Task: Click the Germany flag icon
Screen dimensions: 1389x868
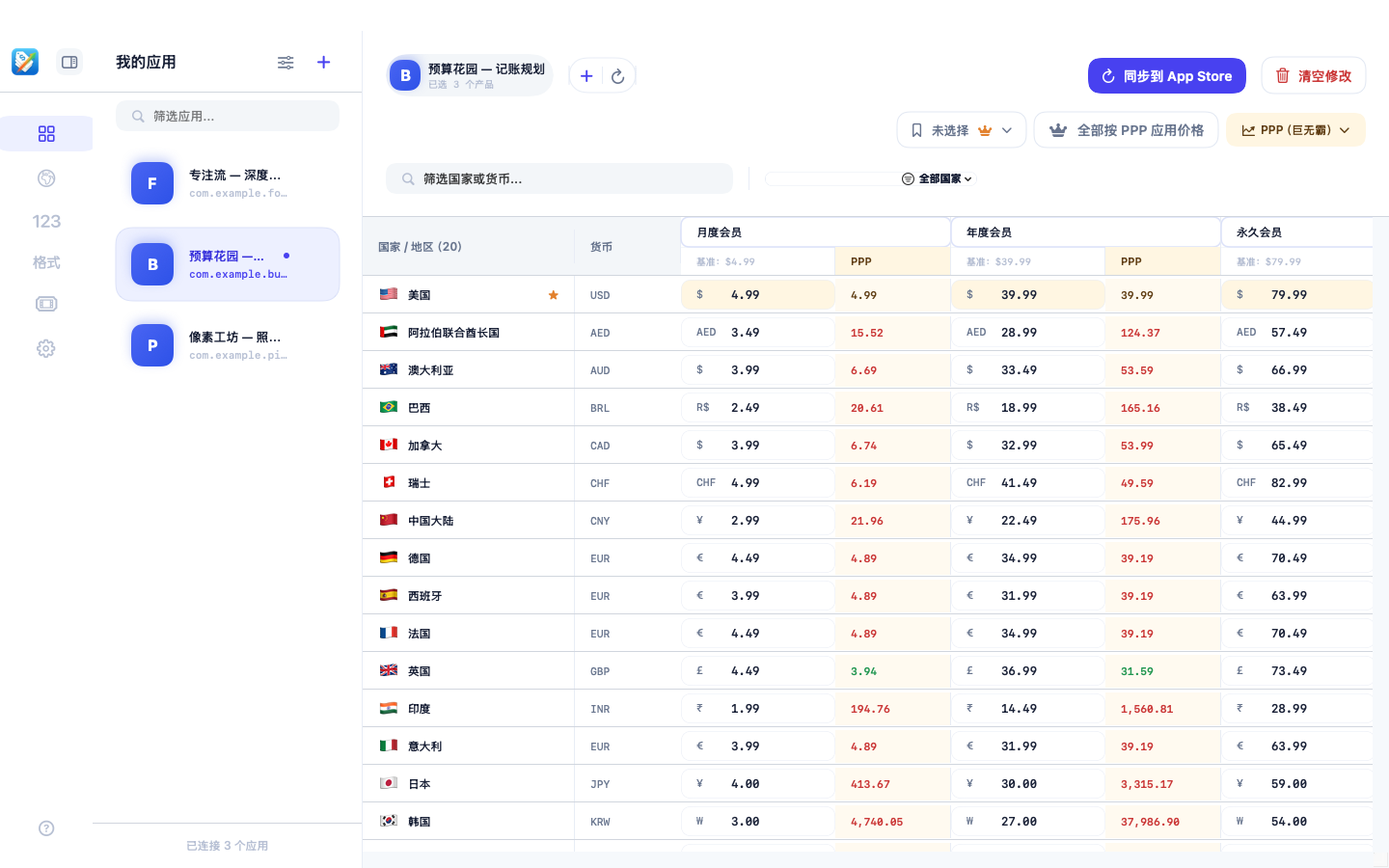Action: (x=389, y=557)
